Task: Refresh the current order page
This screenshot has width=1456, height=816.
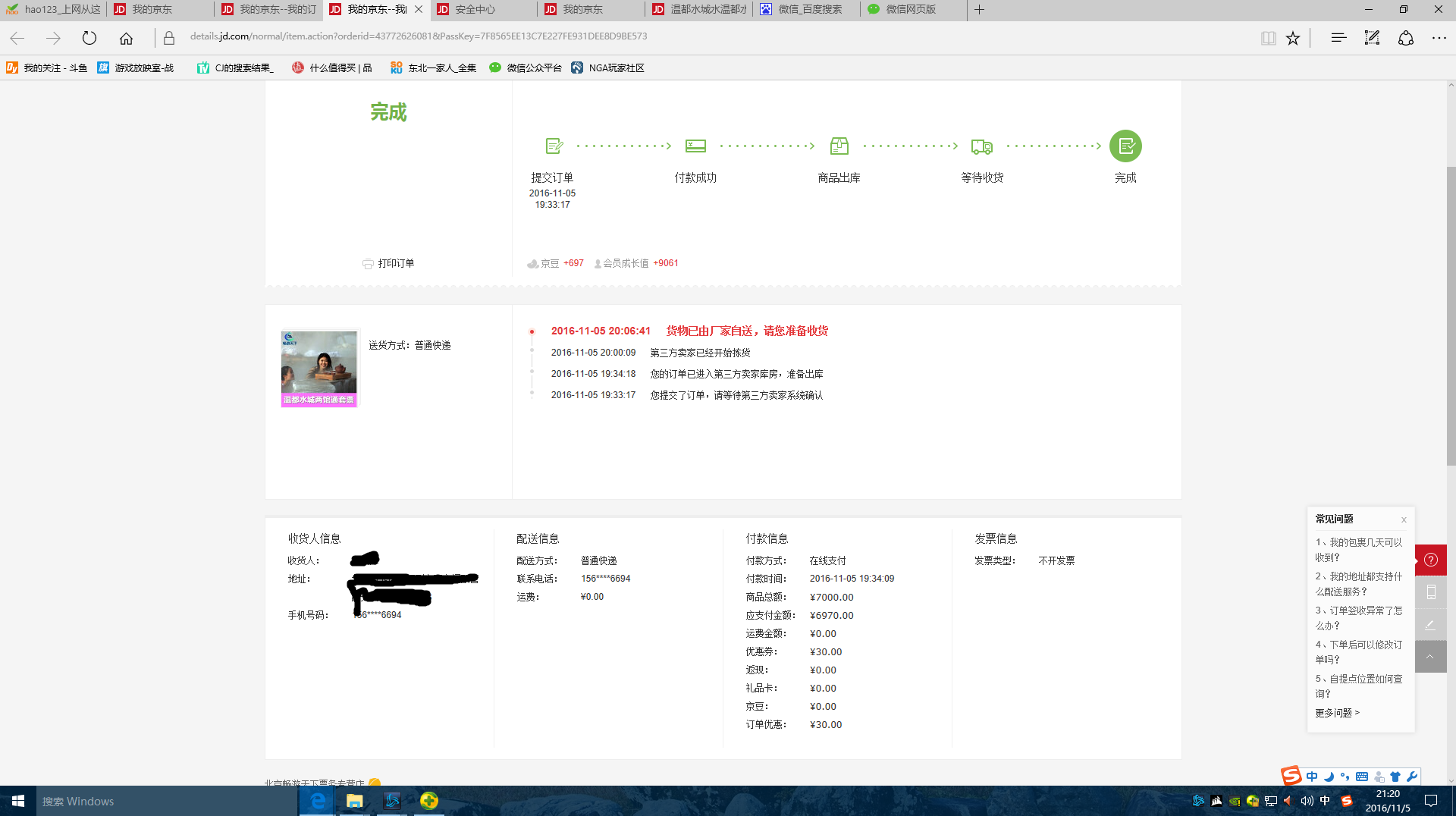Action: click(89, 36)
